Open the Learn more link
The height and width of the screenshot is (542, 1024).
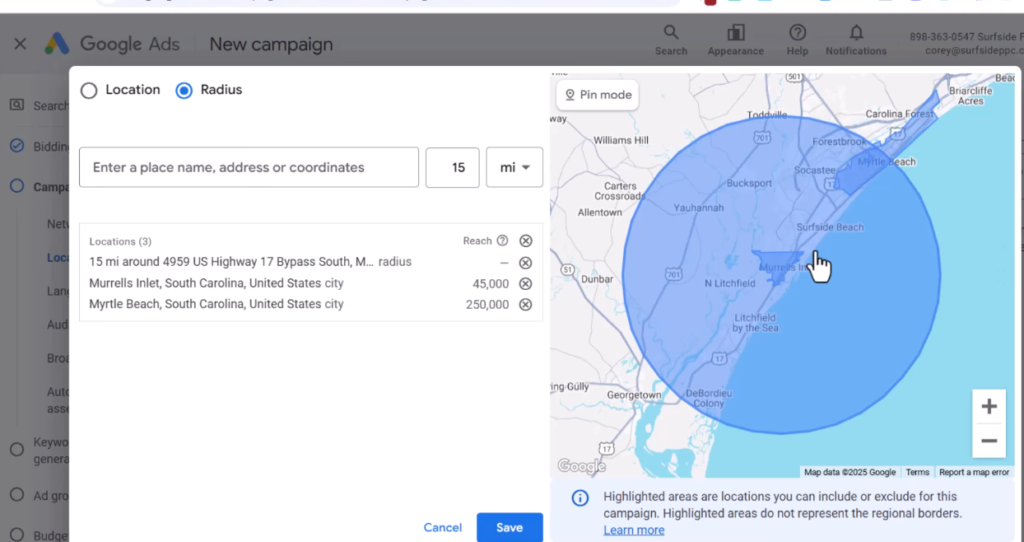pos(633,530)
